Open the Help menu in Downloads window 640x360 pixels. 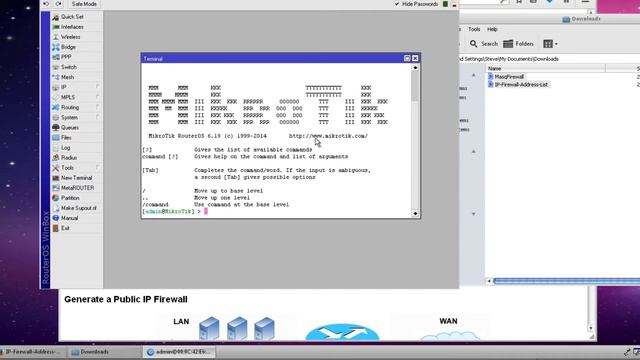pyautogui.click(x=492, y=29)
